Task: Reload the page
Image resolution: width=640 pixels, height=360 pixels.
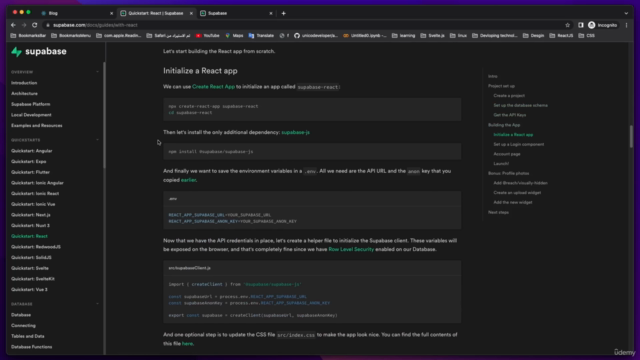Action: tap(35, 25)
